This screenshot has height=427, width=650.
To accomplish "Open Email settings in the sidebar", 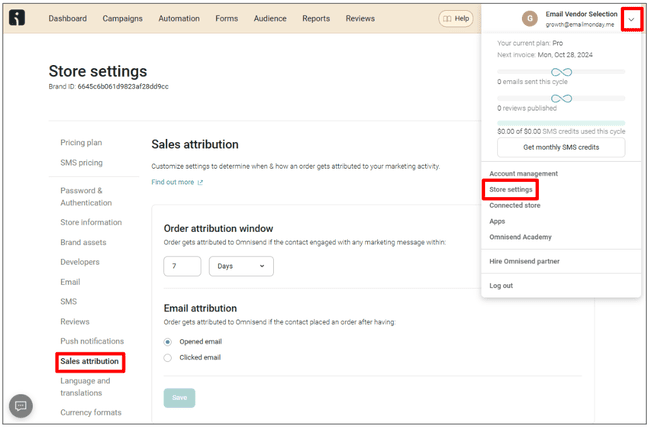I will click(x=70, y=282).
